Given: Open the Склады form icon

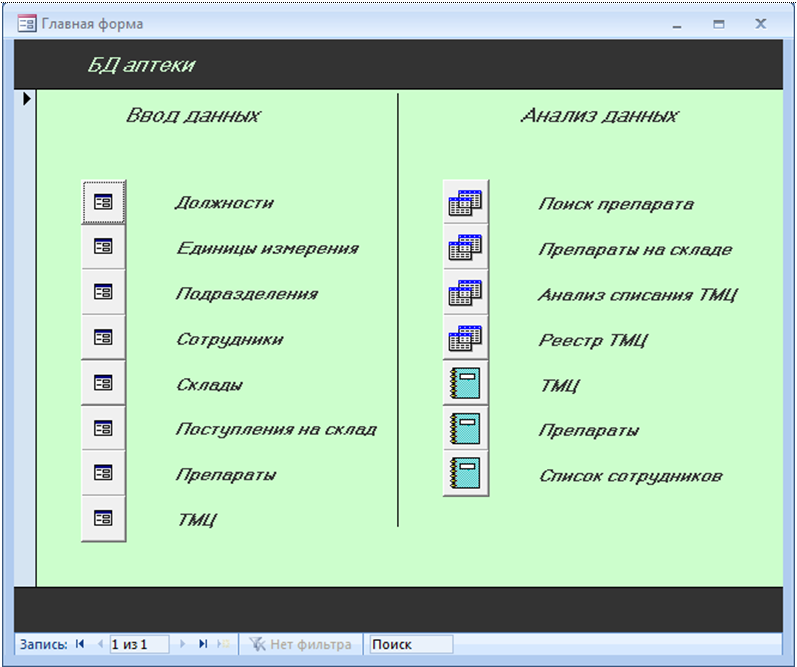Looking at the screenshot, I should tap(103, 382).
